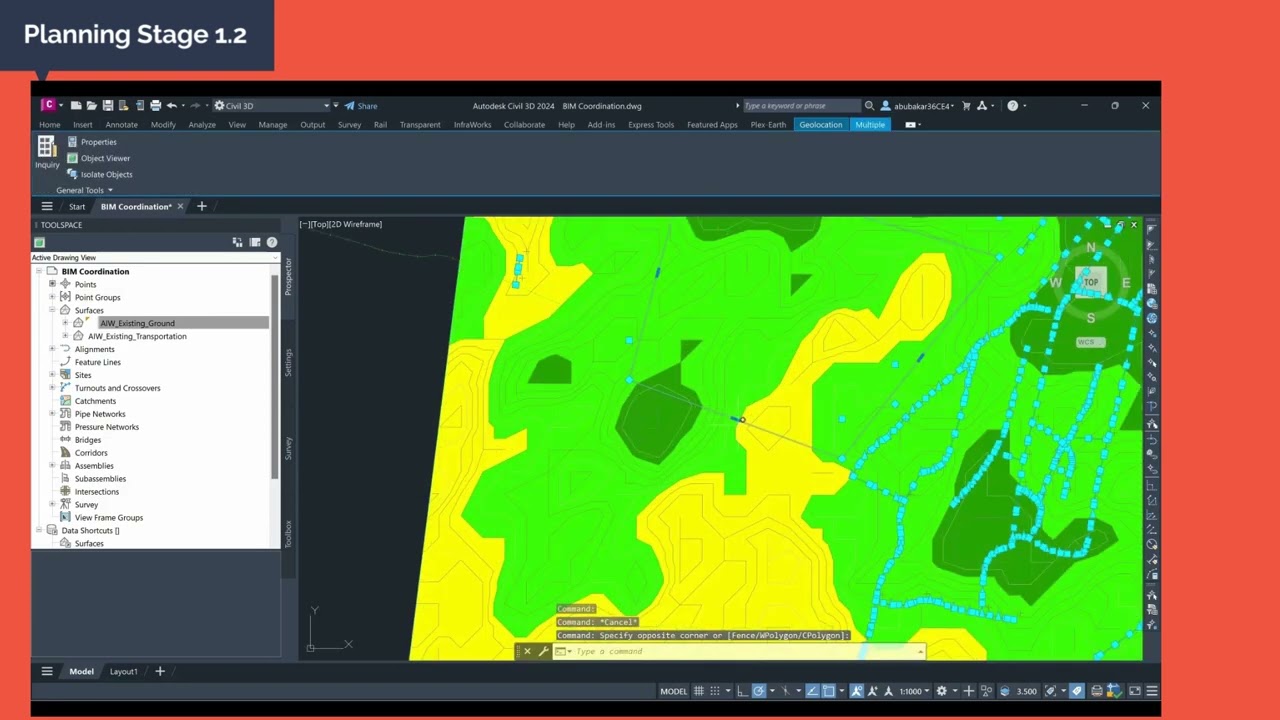Expand the Pipe Networks tree node
The height and width of the screenshot is (720, 1280).
(52, 414)
